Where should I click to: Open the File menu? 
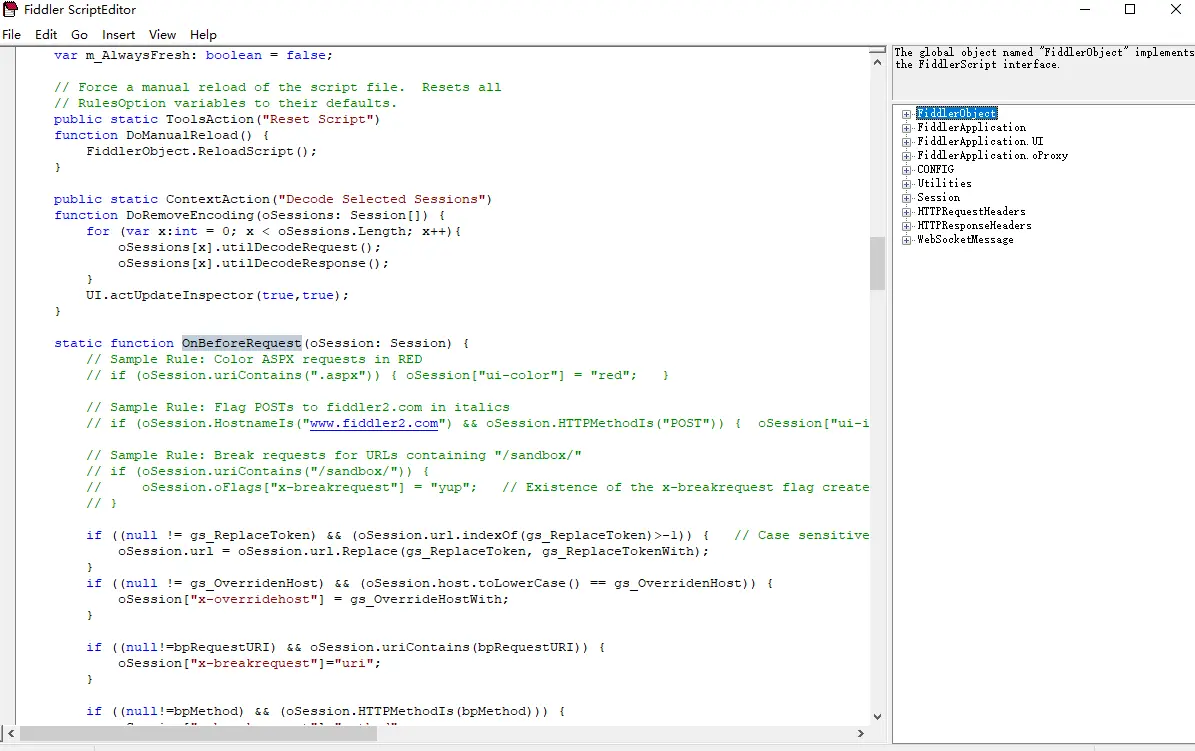click(x=11, y=34)
